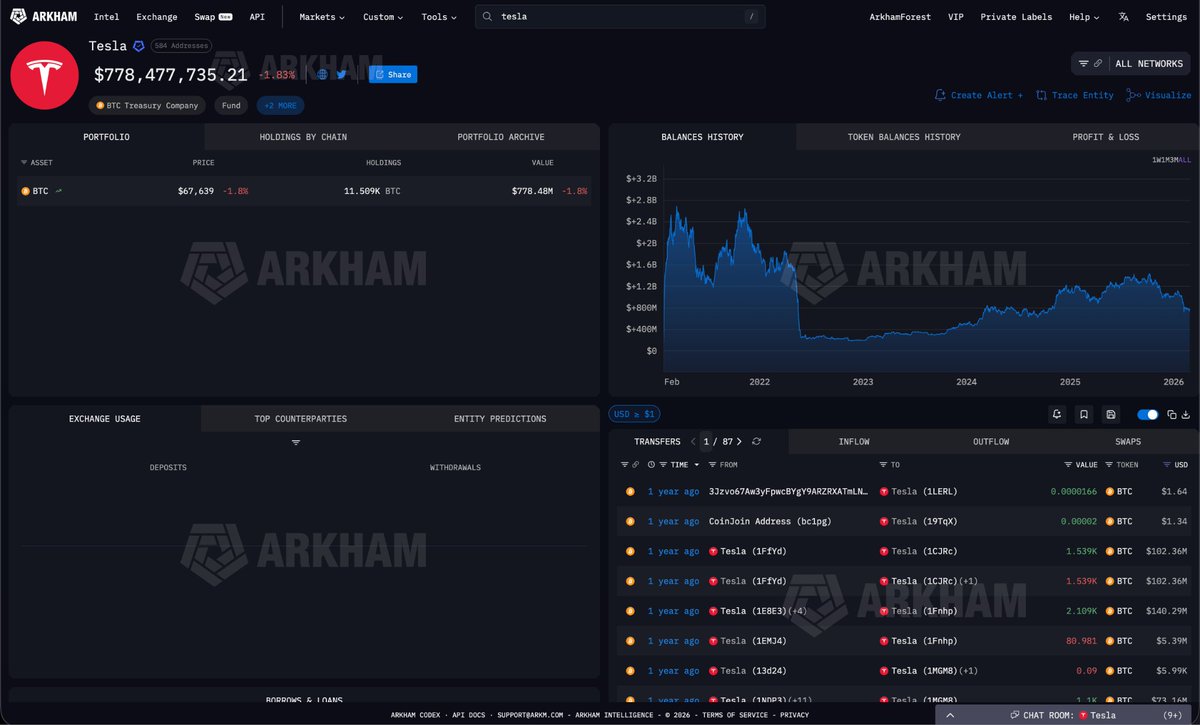1200x725 pixels.
Task: Click the blue Share button
Action: (x=393, y=74)
